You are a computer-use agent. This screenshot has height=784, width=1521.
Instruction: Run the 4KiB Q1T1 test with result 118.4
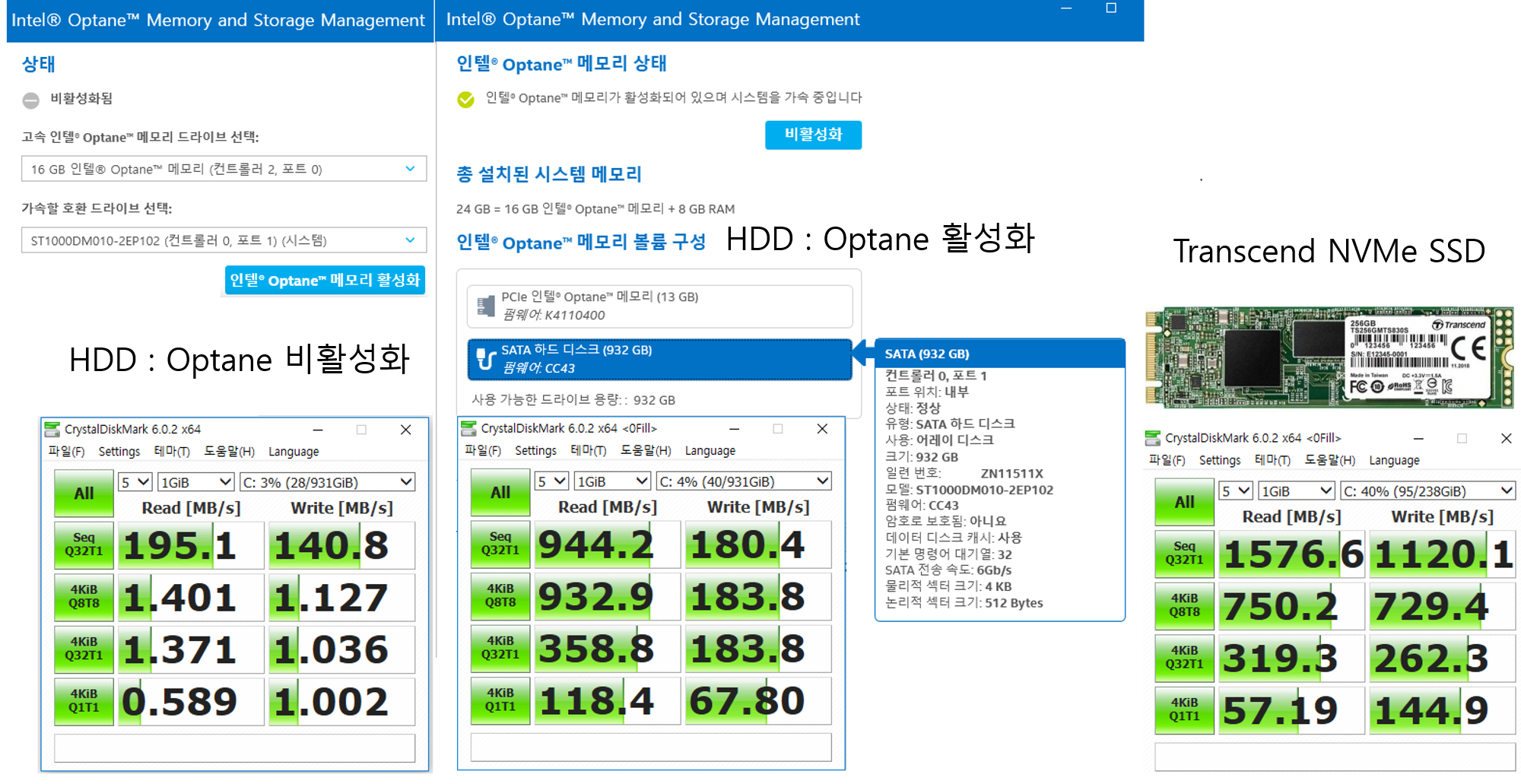(500, 700)
